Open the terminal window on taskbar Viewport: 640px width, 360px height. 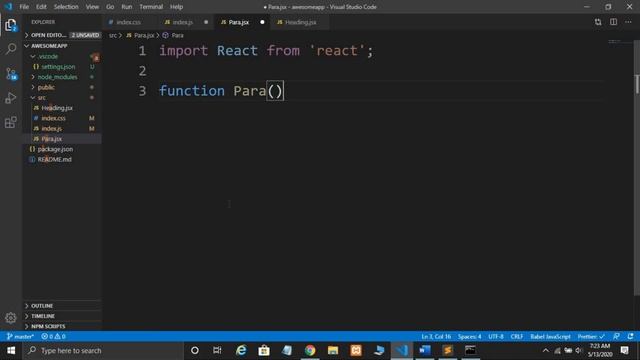point(470,350)
